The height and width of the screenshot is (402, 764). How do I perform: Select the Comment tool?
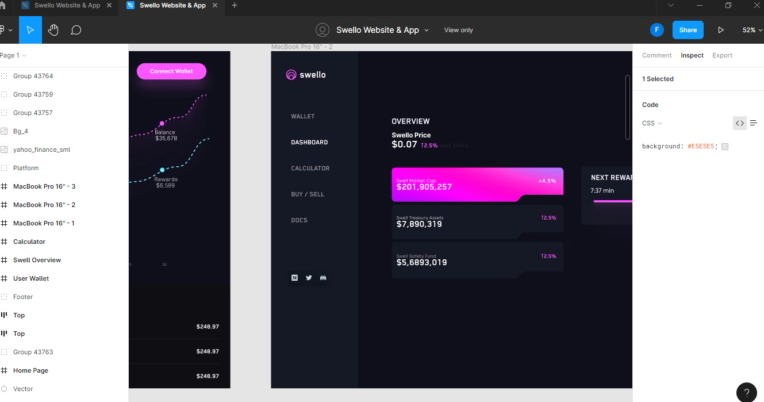coord(76,30)
